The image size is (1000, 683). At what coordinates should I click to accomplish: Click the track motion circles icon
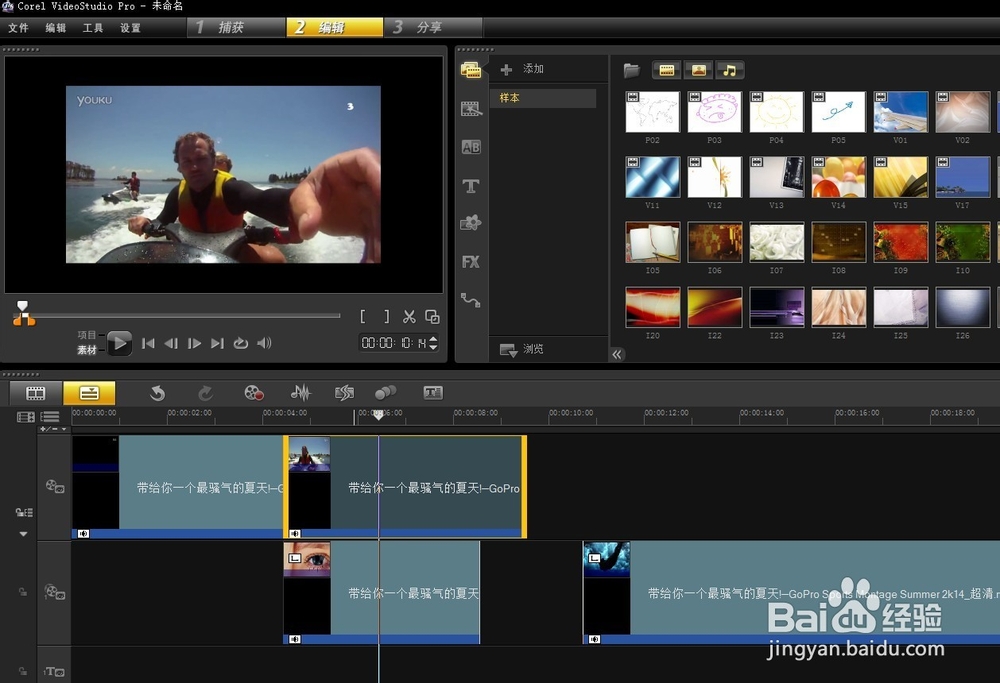386,392
